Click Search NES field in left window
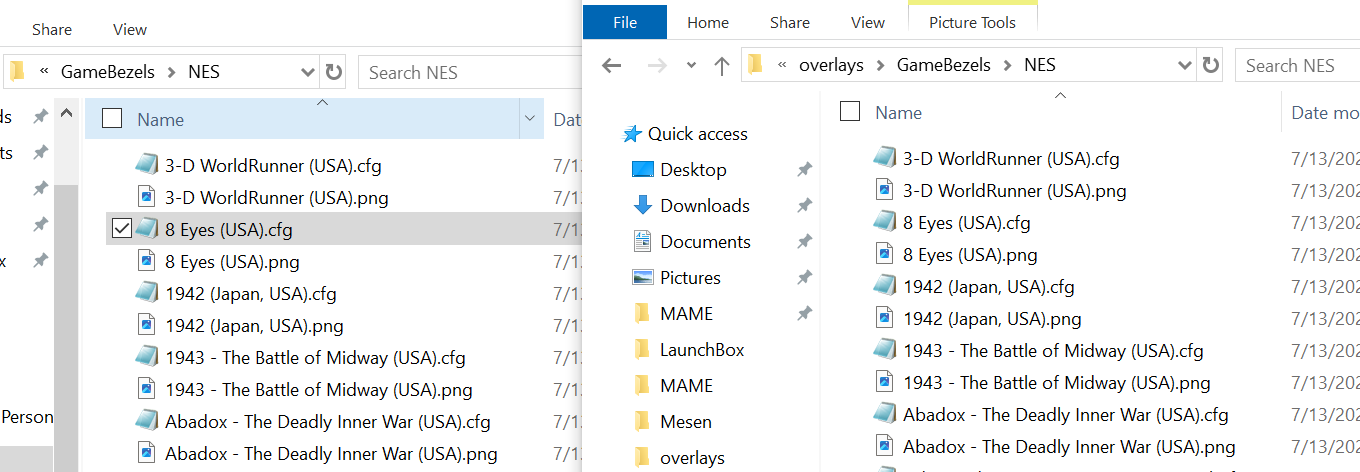 [470, 72]
